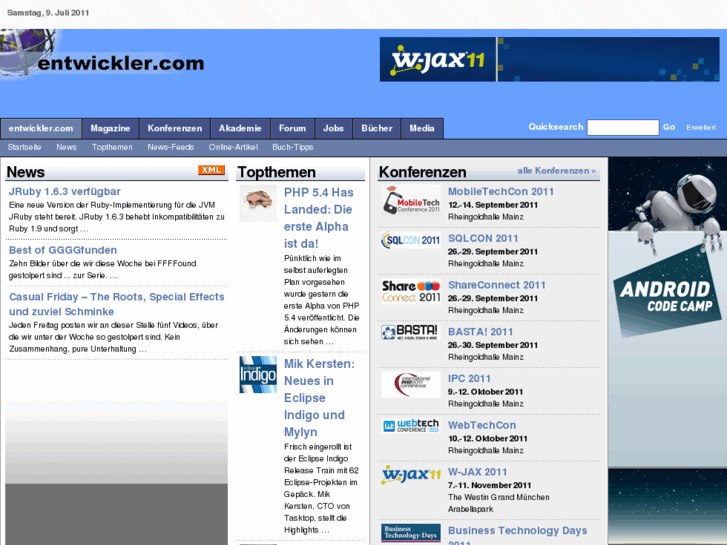Image resolution: width=727 pixels, height=545 pixels.
Task: Open the International PHP Conference logo
Action: (x=411, y=385)
